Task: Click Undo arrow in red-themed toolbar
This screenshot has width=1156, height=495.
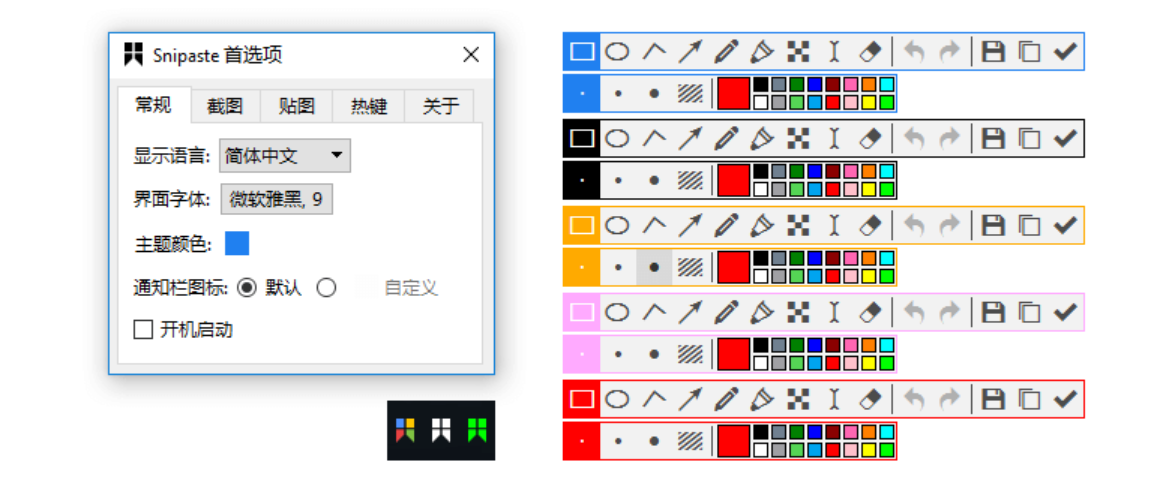Action: click(914, 399)
